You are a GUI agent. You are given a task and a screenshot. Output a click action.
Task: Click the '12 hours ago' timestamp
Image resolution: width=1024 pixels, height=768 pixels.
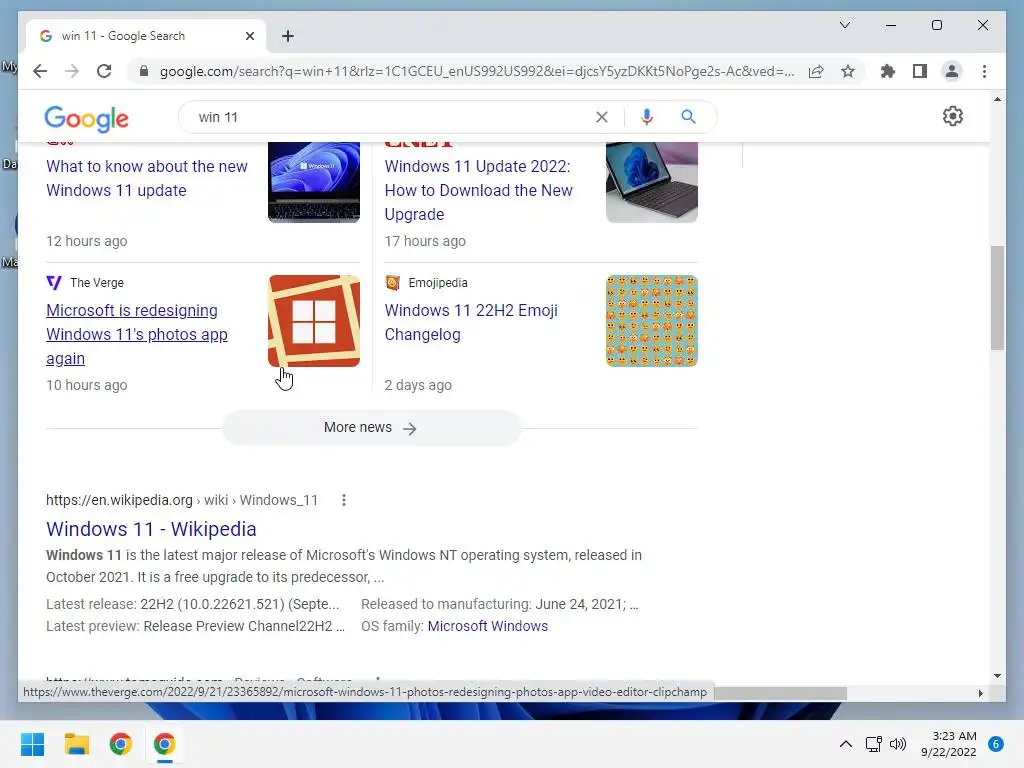(x=86, y=241)
